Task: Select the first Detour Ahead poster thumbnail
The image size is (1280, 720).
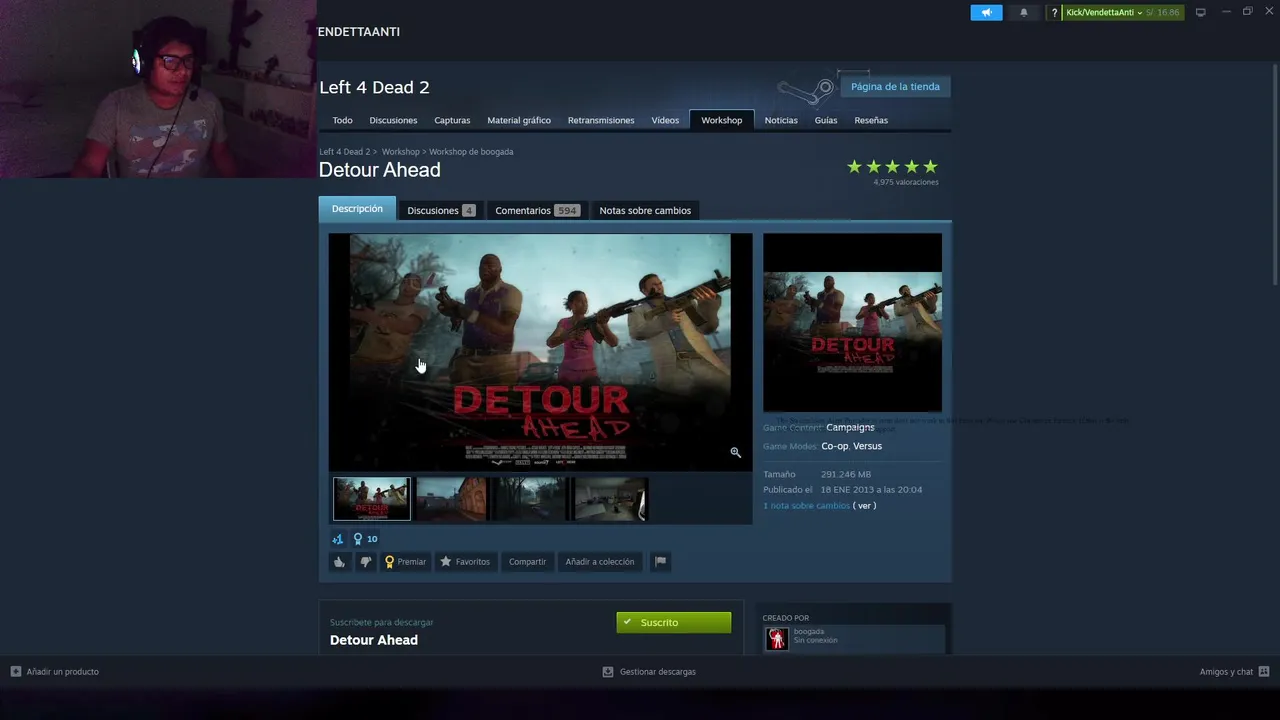Action: pos(372,499)
